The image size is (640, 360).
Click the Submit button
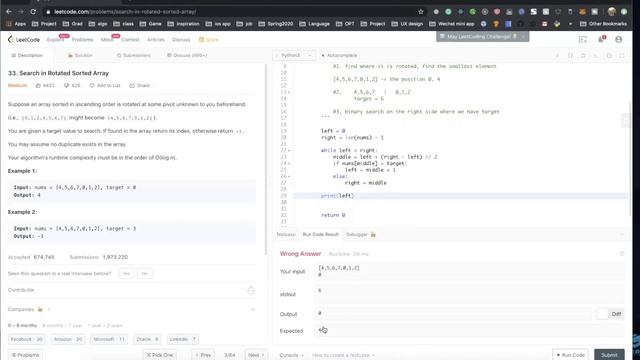[609, 355]
